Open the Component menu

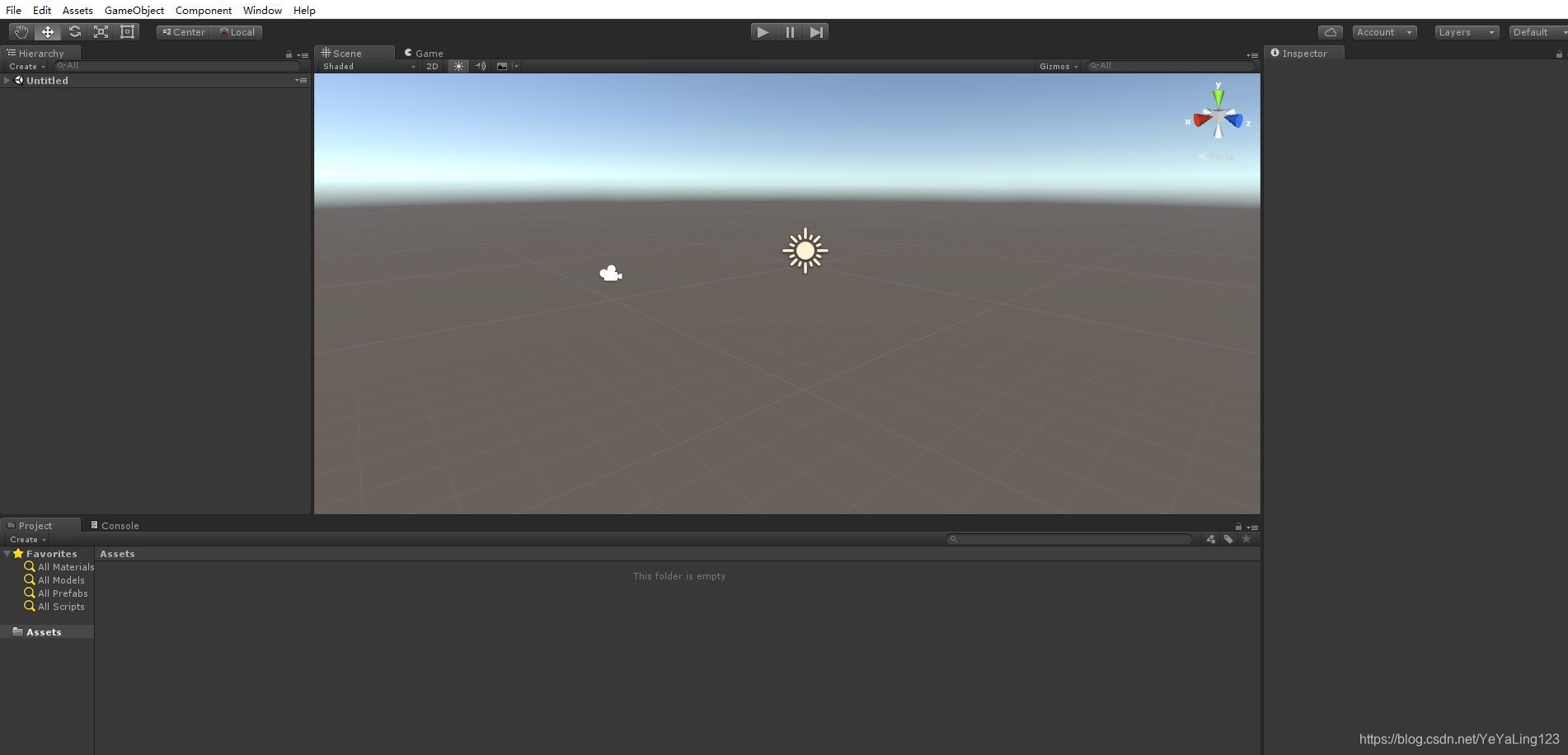pos(204,10)
